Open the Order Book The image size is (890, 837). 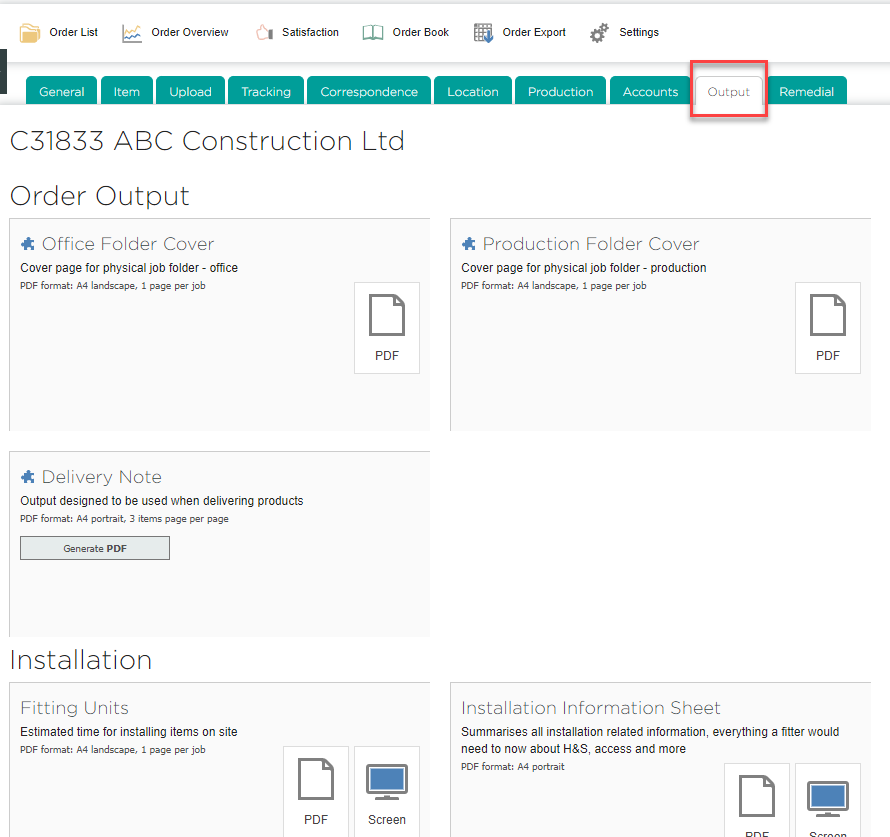click(x=373, y=33)
